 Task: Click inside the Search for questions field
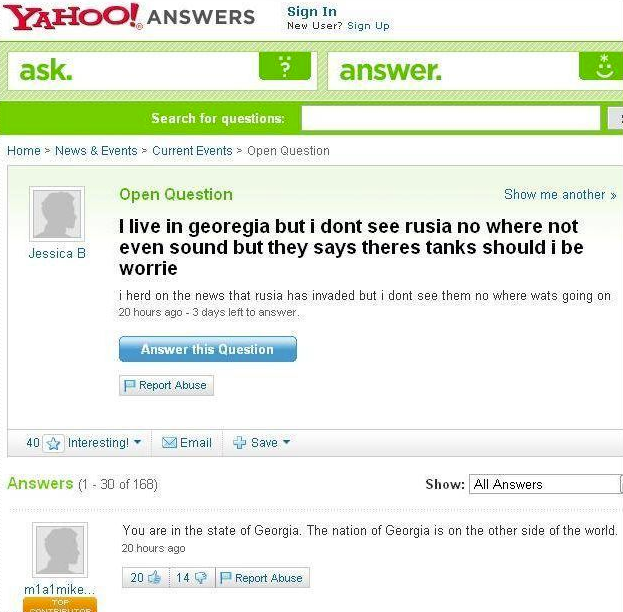tap(451, 118)
